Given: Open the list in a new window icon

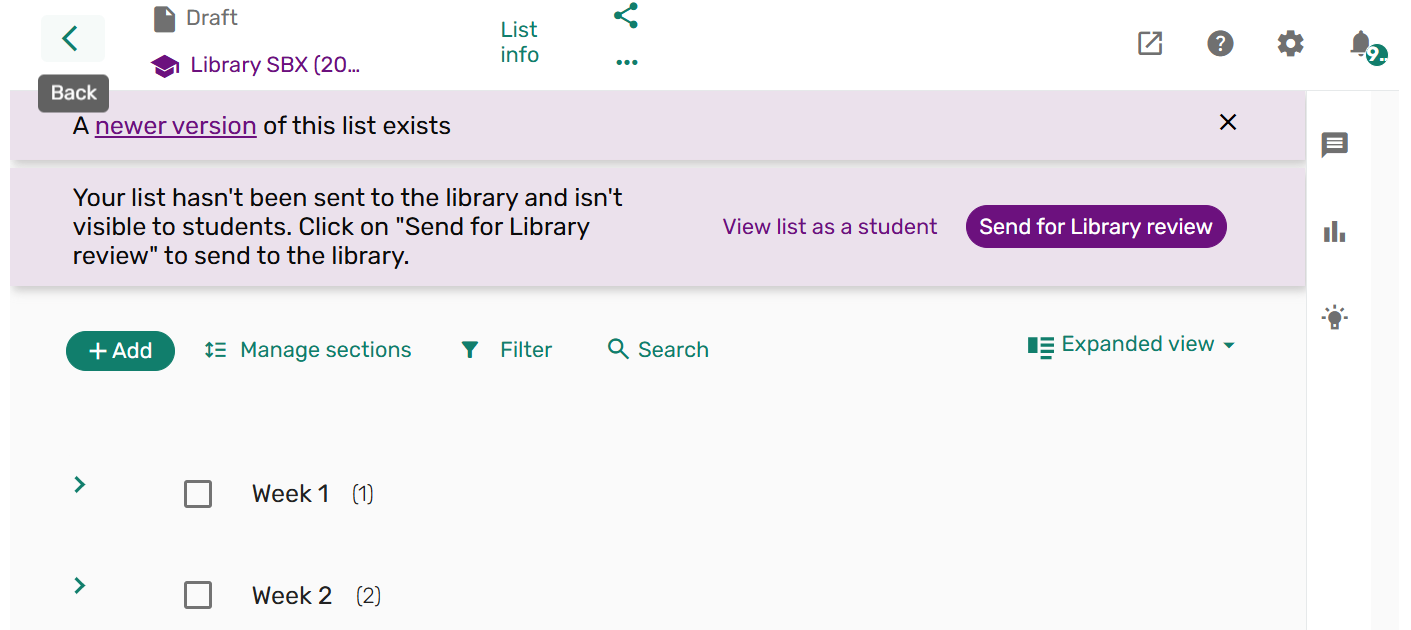Looking at the screenshot, I should pyautogui.click(x=1150, y=44).
